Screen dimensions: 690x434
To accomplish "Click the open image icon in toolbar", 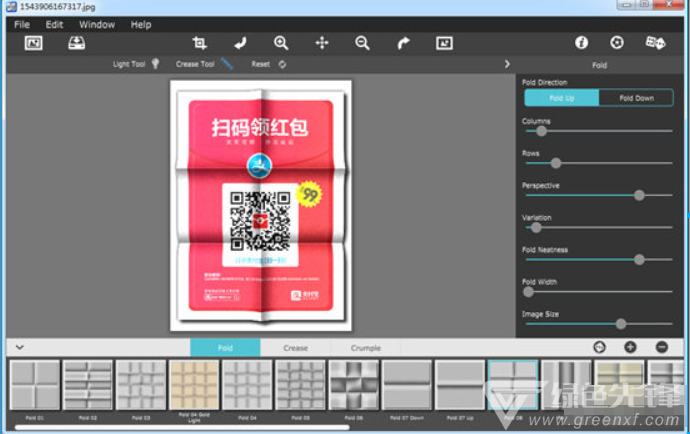I will [x=33, y=43].
